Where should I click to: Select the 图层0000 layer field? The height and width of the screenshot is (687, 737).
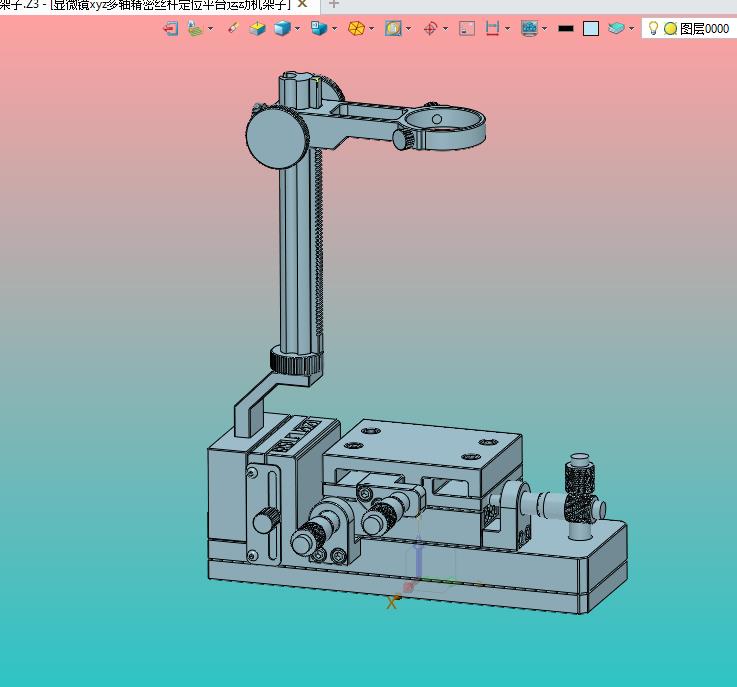click(704, 29)
